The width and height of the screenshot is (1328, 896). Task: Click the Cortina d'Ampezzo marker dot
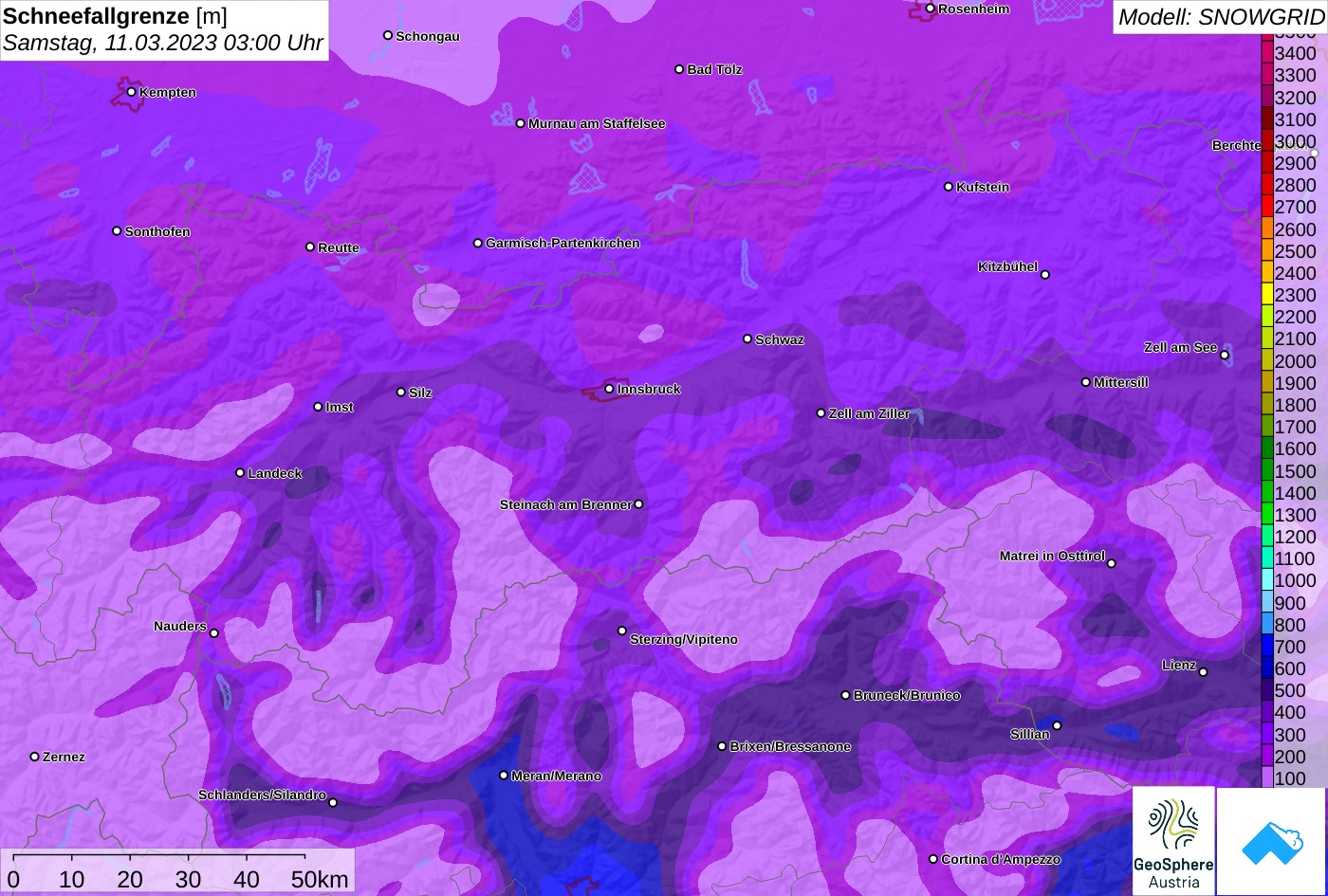point(933,859)
